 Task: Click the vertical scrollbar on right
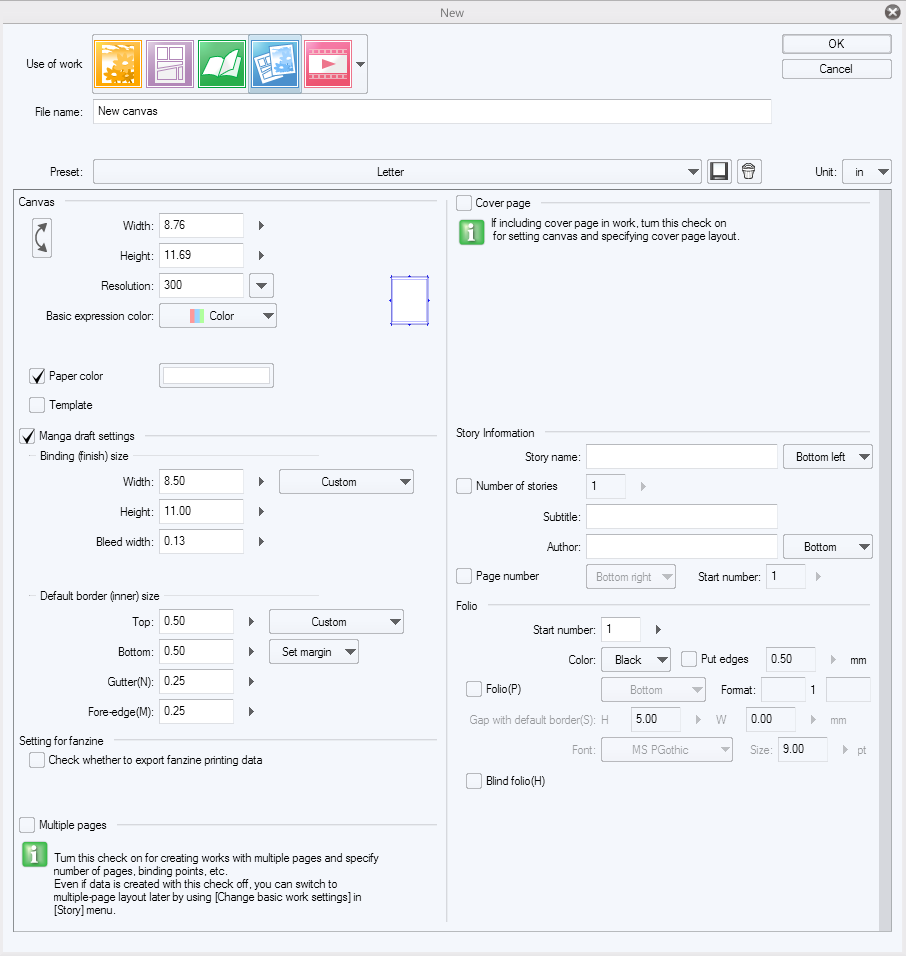point(885,560)
